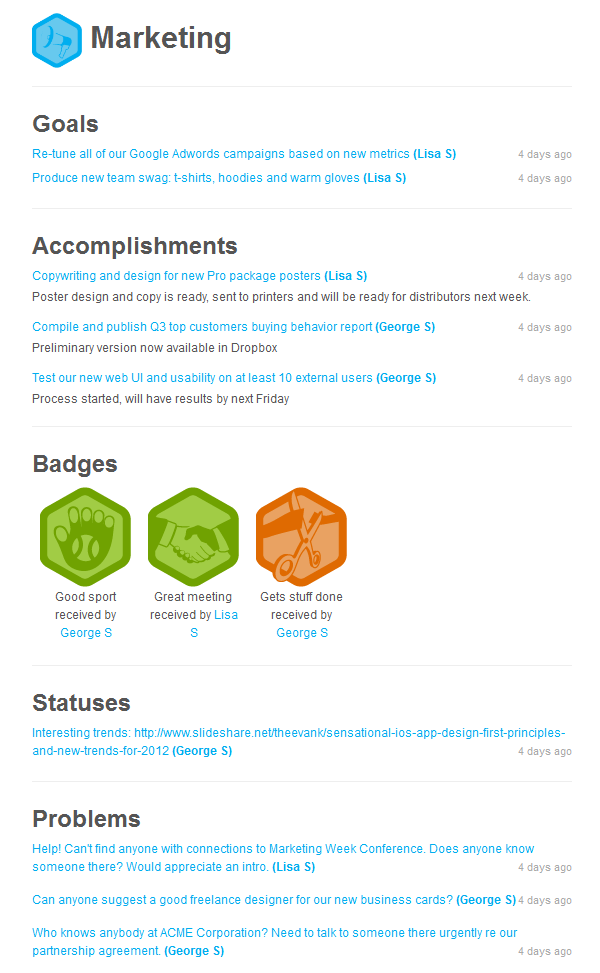Open the freelance designer business cards problem

click(x=274, y=900)
